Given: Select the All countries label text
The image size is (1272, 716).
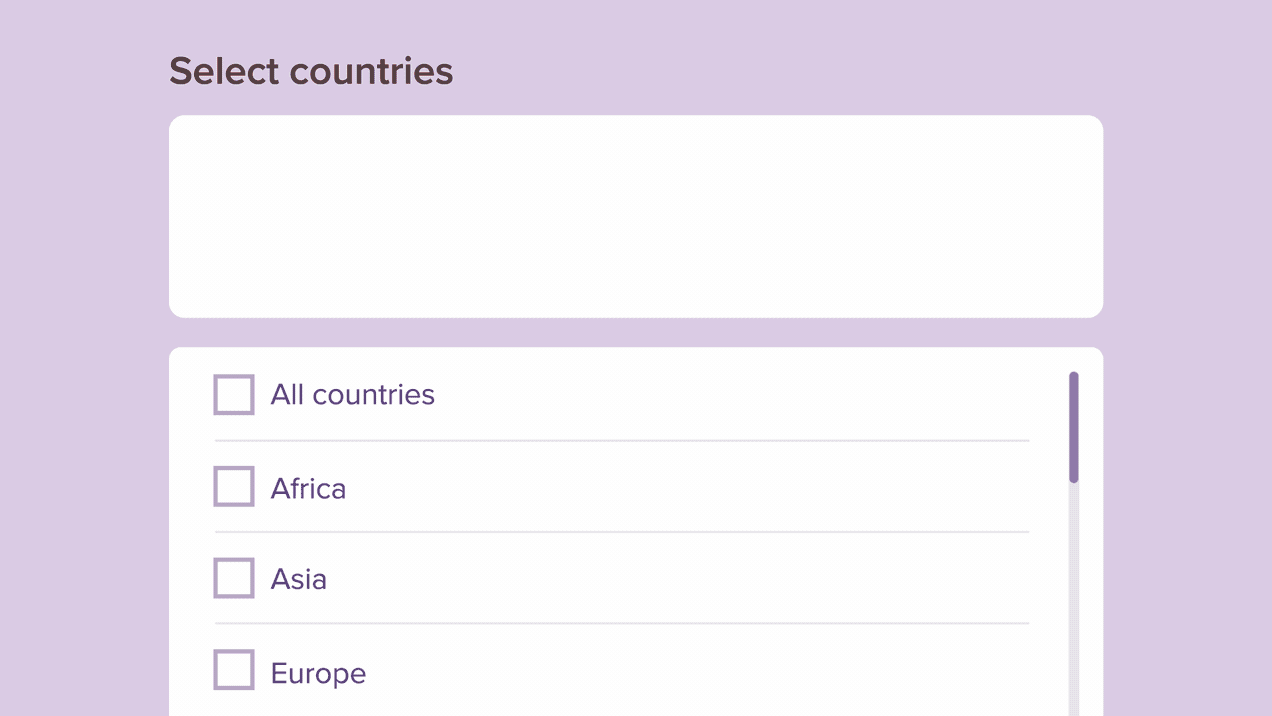Looking at the screenshot, I should (352, 394).
